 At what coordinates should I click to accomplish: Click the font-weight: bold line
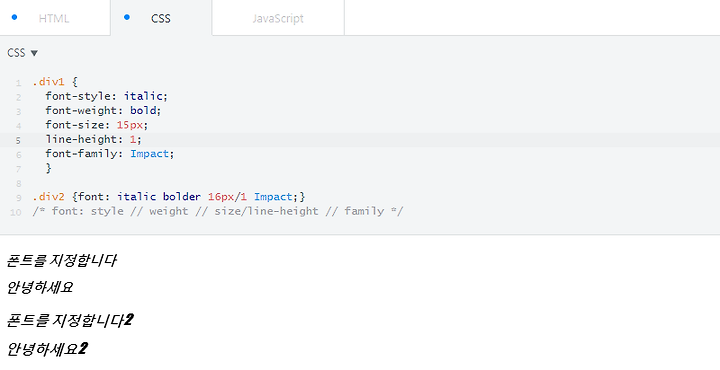point(103,110)
